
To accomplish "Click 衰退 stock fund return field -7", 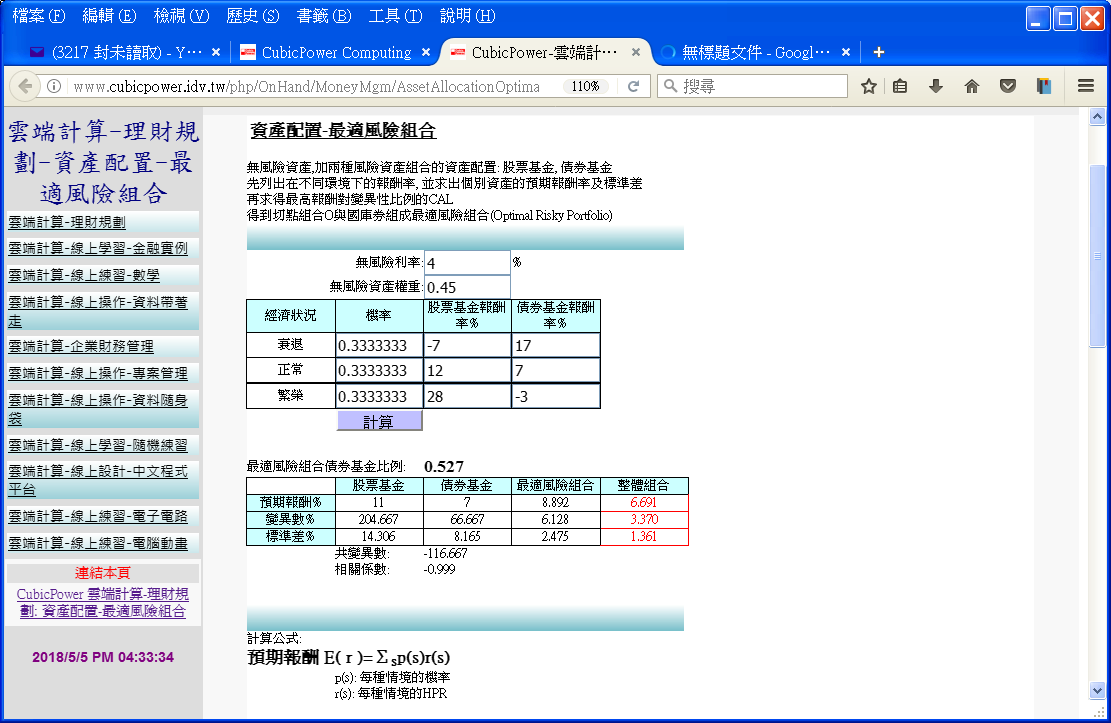I will pos(467,345).
